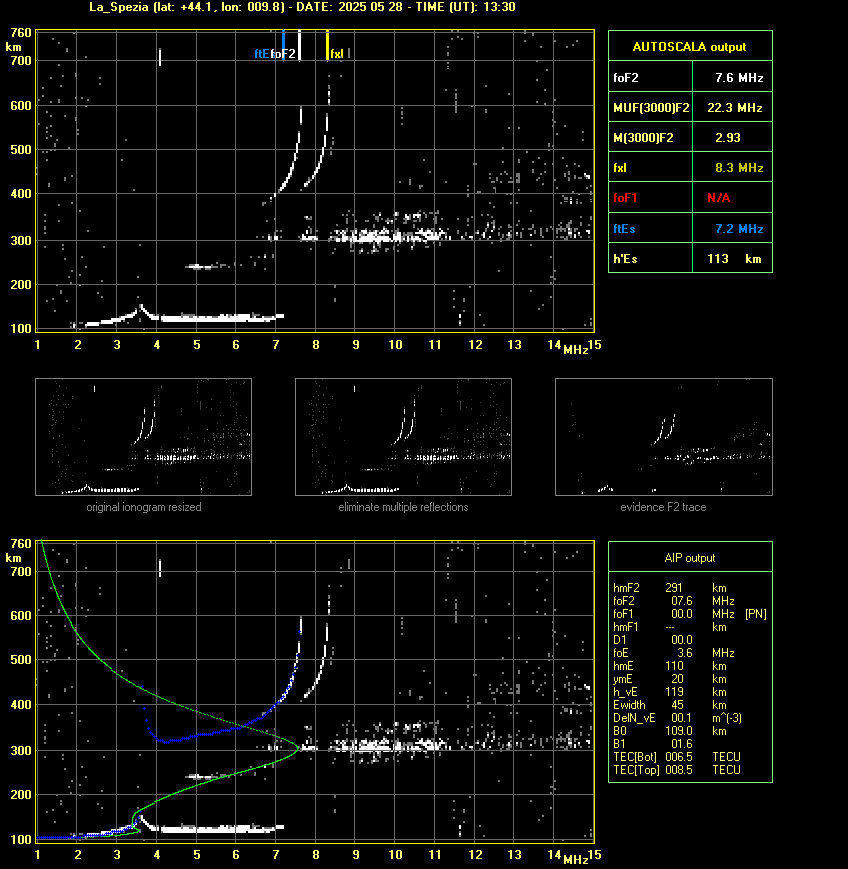
Task: Select the TEC[Bot] value '006.5'
Action: point(679,757)
